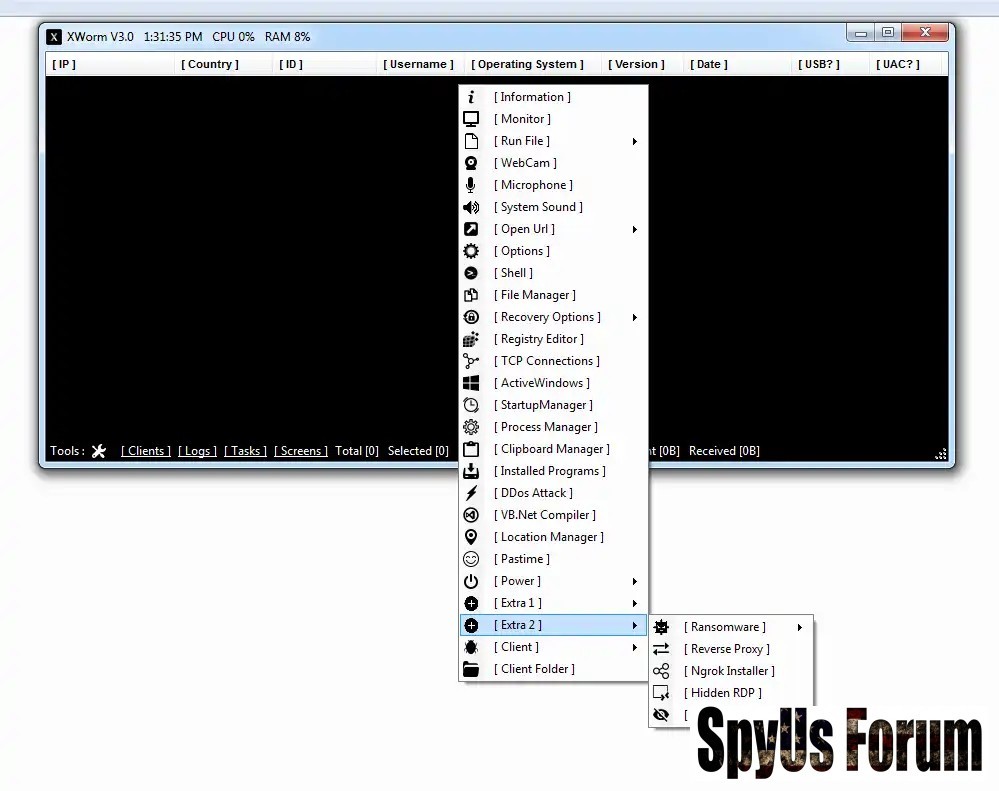Screen dimensions: 999x791
Task: Open the Screens link in the bottom bar
Action: (x=301, y=451)
